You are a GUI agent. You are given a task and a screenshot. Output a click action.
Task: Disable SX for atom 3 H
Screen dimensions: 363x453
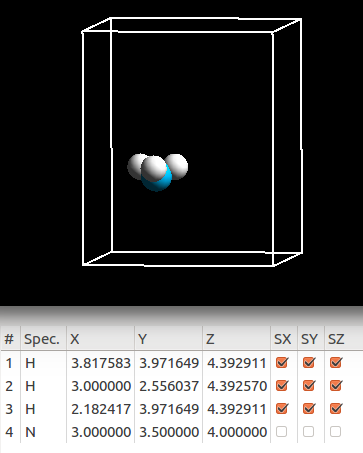pyautogui.click(x=282, y=409)
